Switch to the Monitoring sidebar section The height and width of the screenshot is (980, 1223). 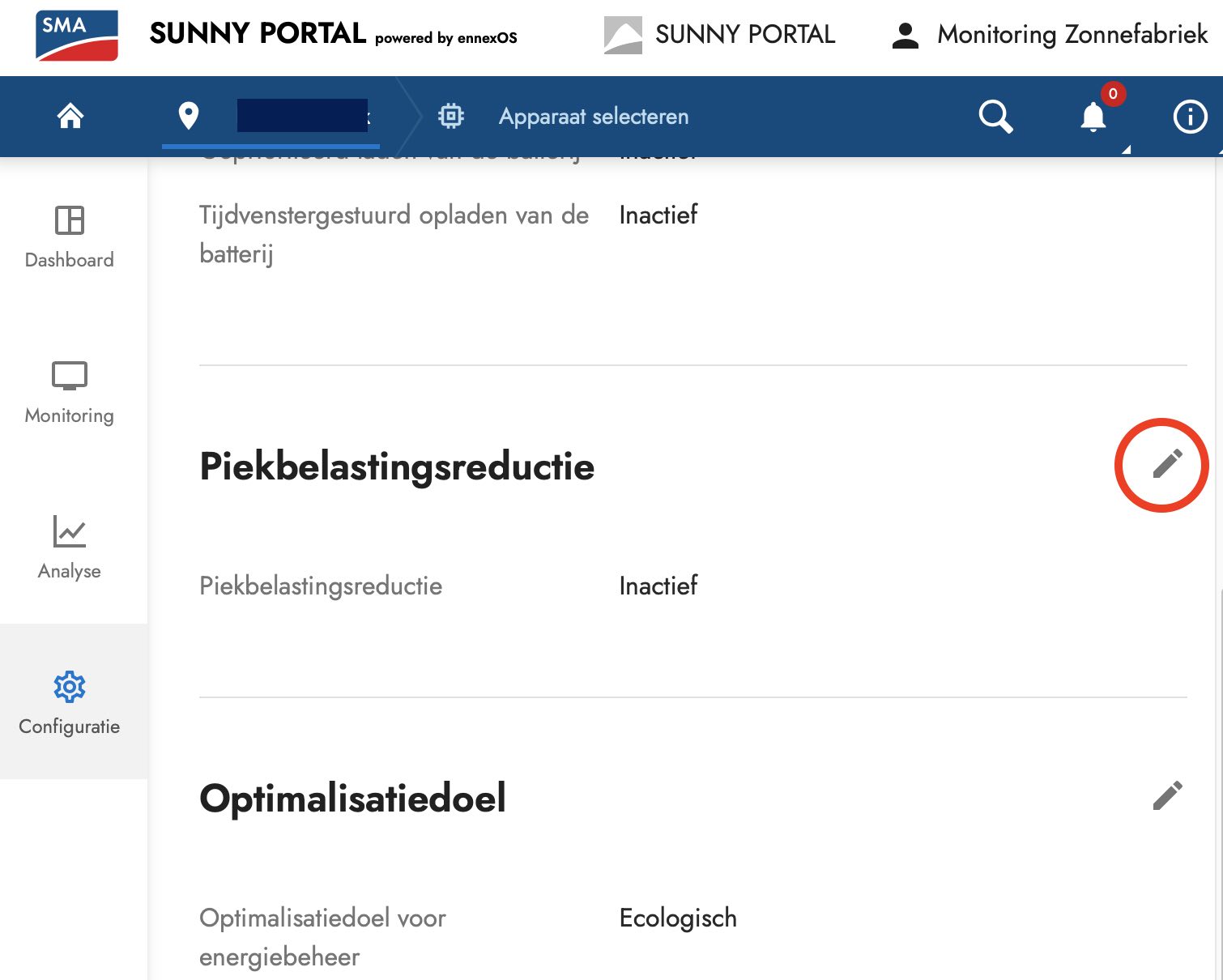click(69, 394)
